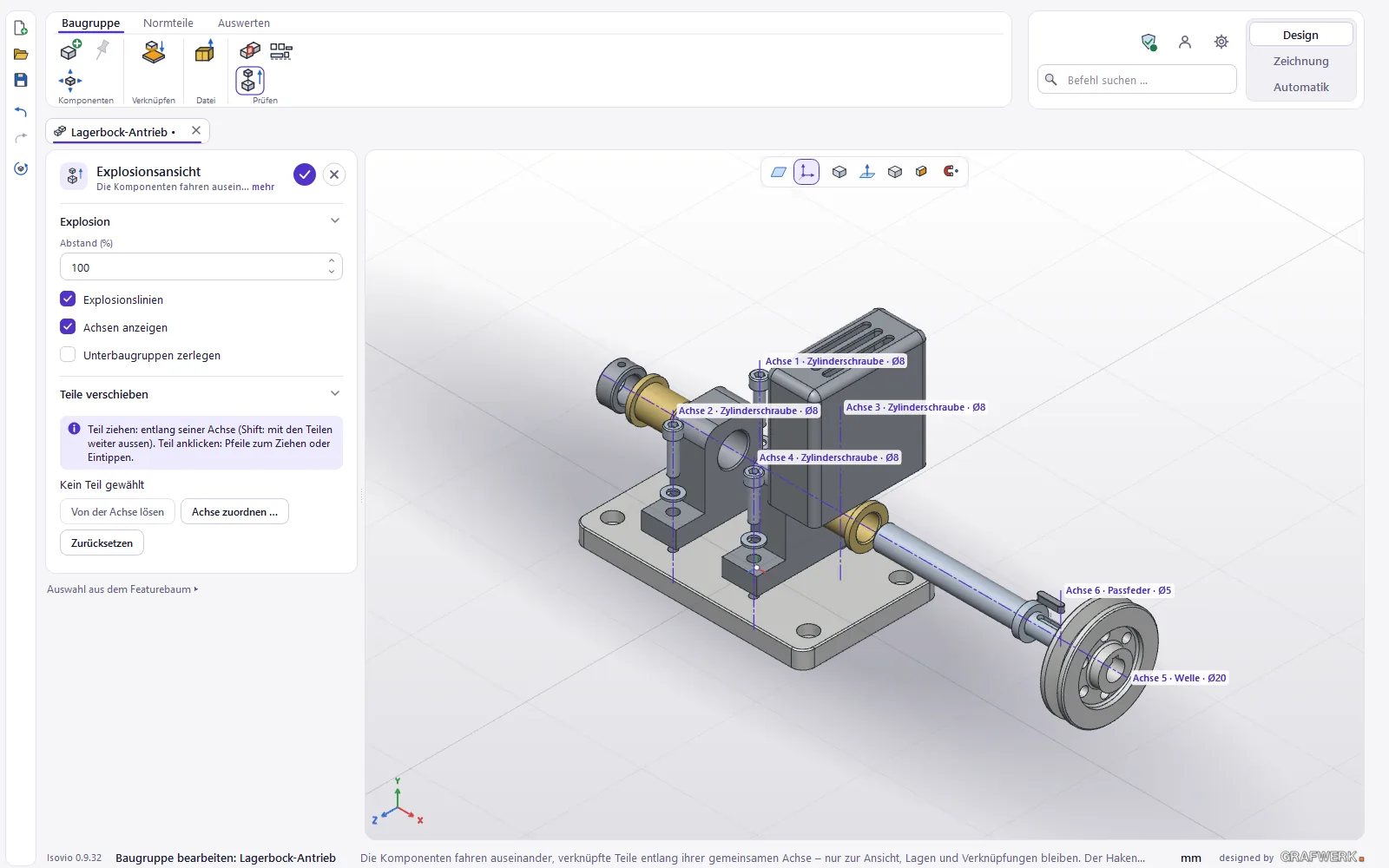Click the Befehl suchen search field
This screenshot has height=868, width=1389.
tap(1137, 80)
